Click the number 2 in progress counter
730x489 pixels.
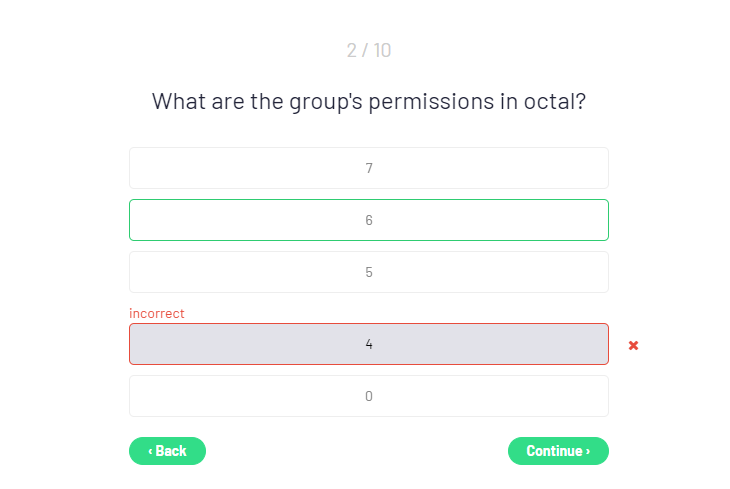pos(352,50)
